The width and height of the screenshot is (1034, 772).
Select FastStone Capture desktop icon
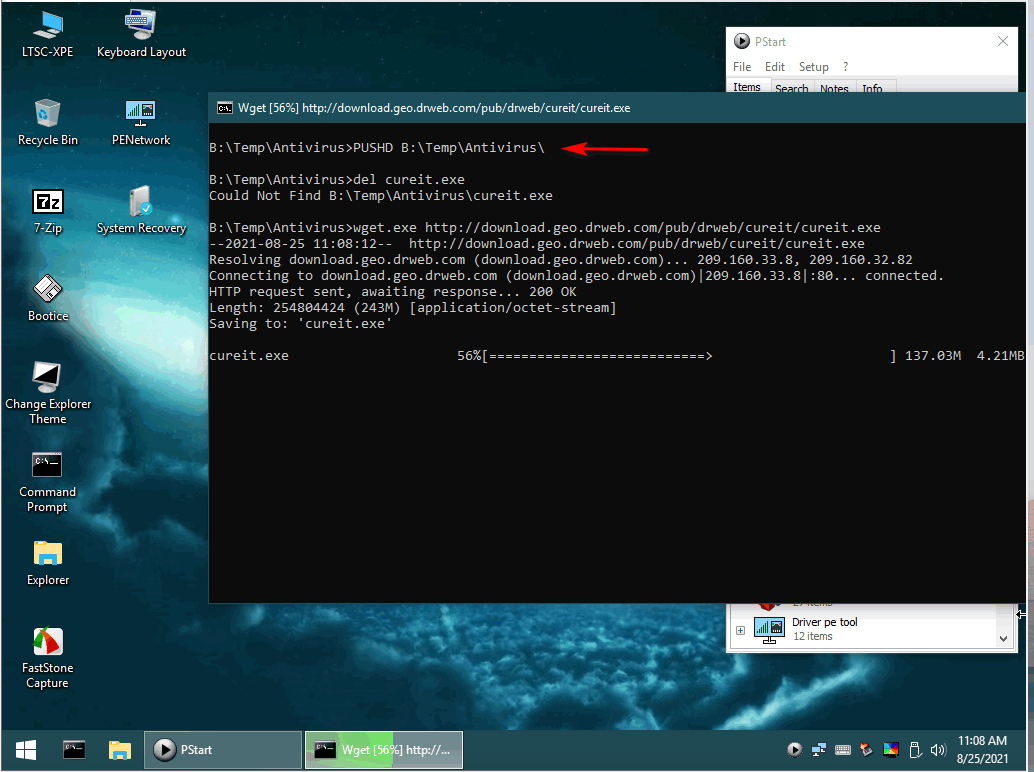click(x=47, y=657)
